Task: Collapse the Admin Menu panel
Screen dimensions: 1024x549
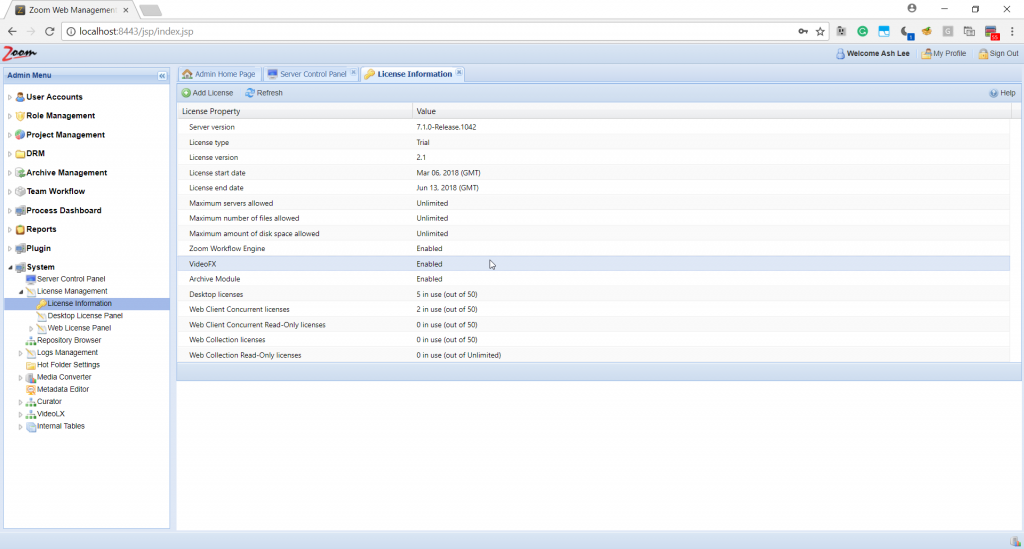Action: pyautogui.click(x=162, y=76)
